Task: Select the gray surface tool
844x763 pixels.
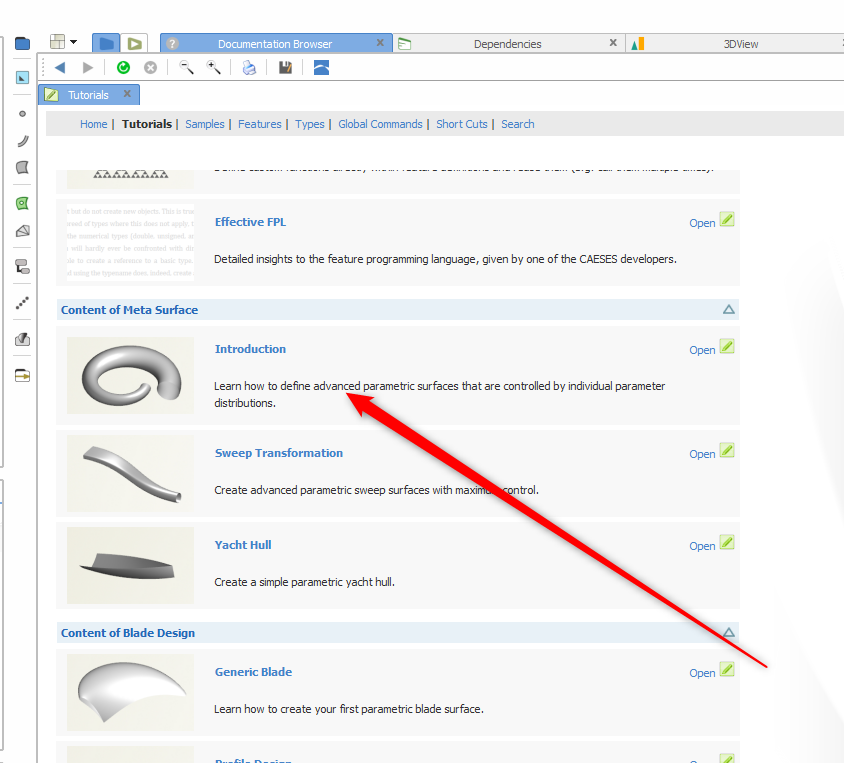Action: (x=22, y=167)
